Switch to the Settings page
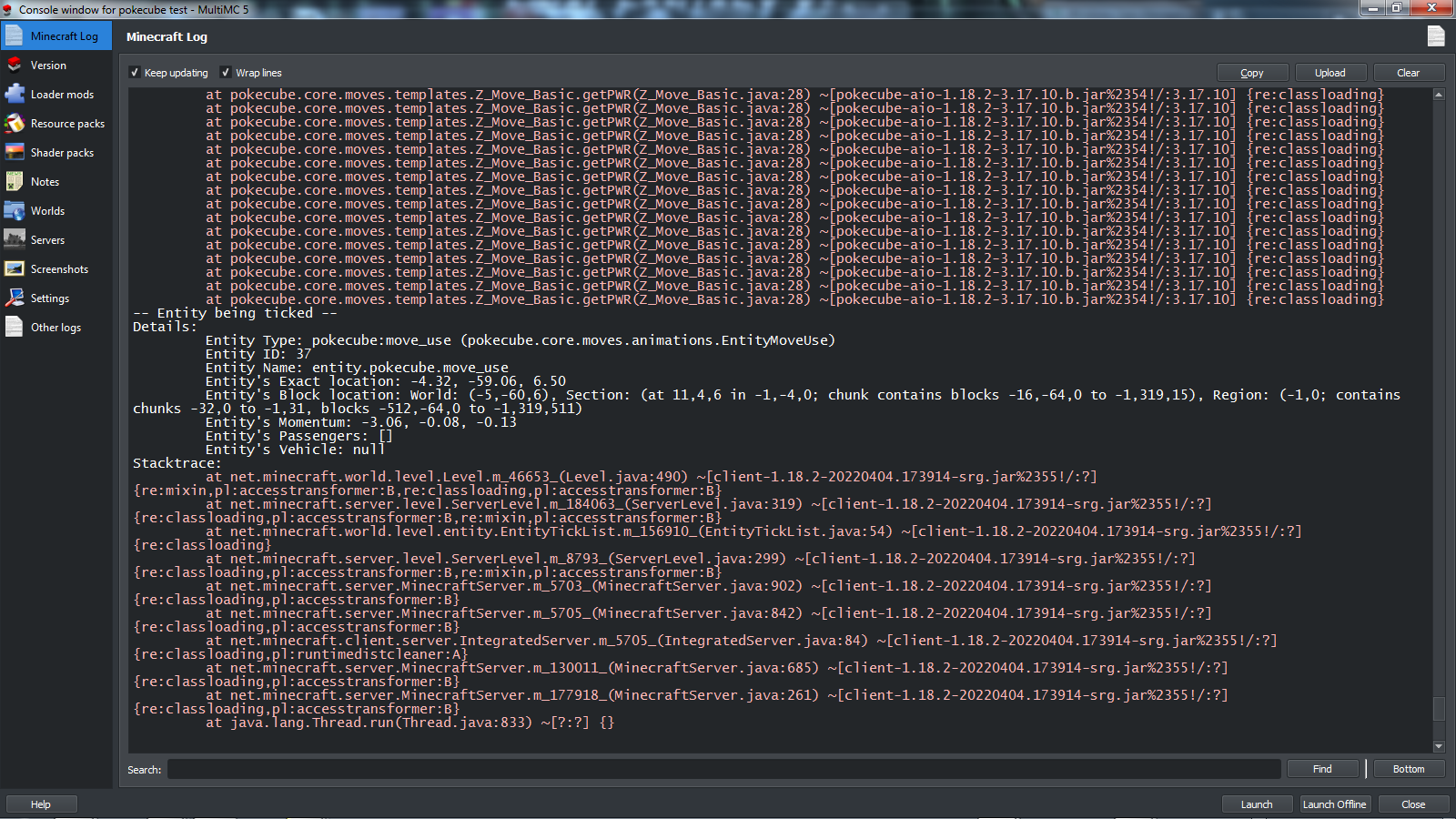Image resolution: width=1456 pixels, height=819 pixels. click(x=49, y=298)
